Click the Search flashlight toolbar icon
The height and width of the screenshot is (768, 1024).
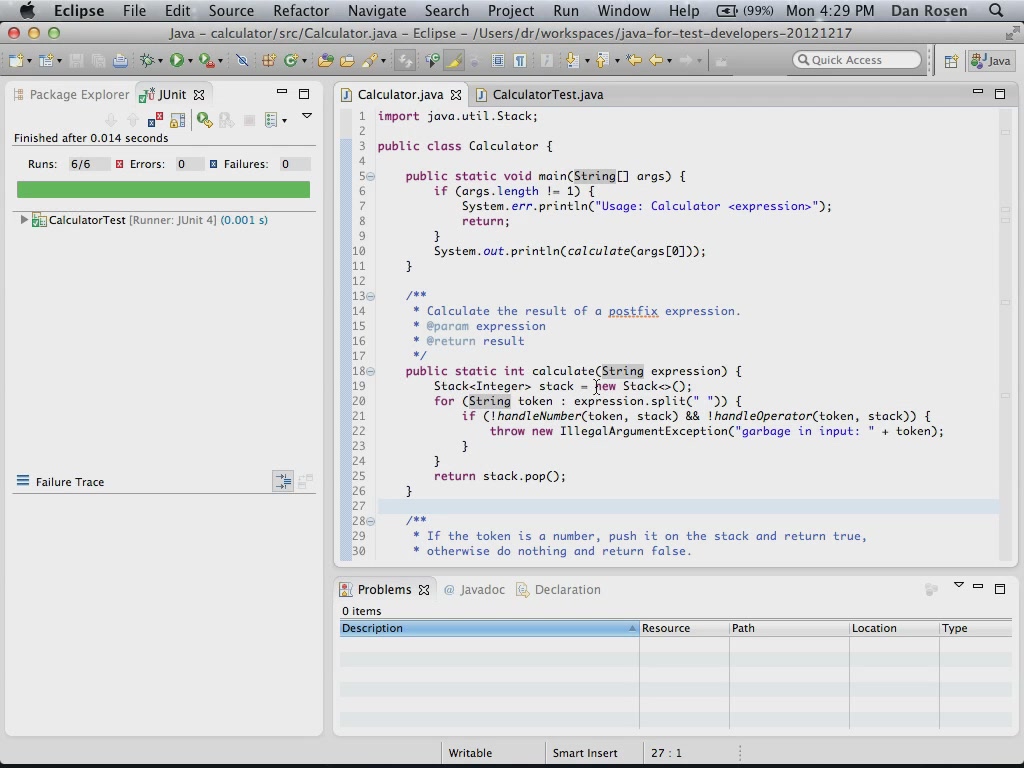370,61
